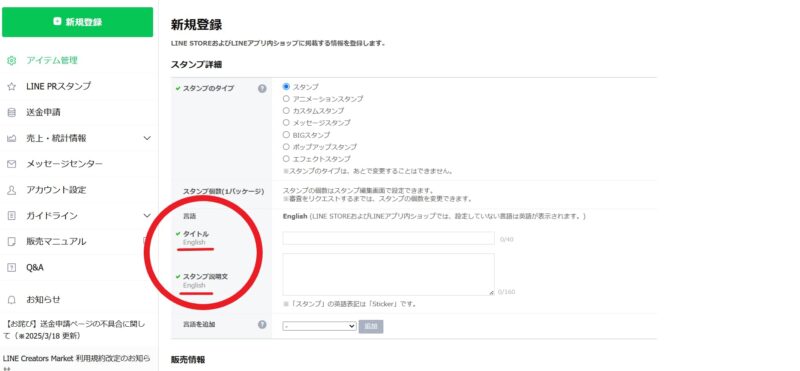Open the Q&A menu item

pyautogui.click(x=35, y=267)
